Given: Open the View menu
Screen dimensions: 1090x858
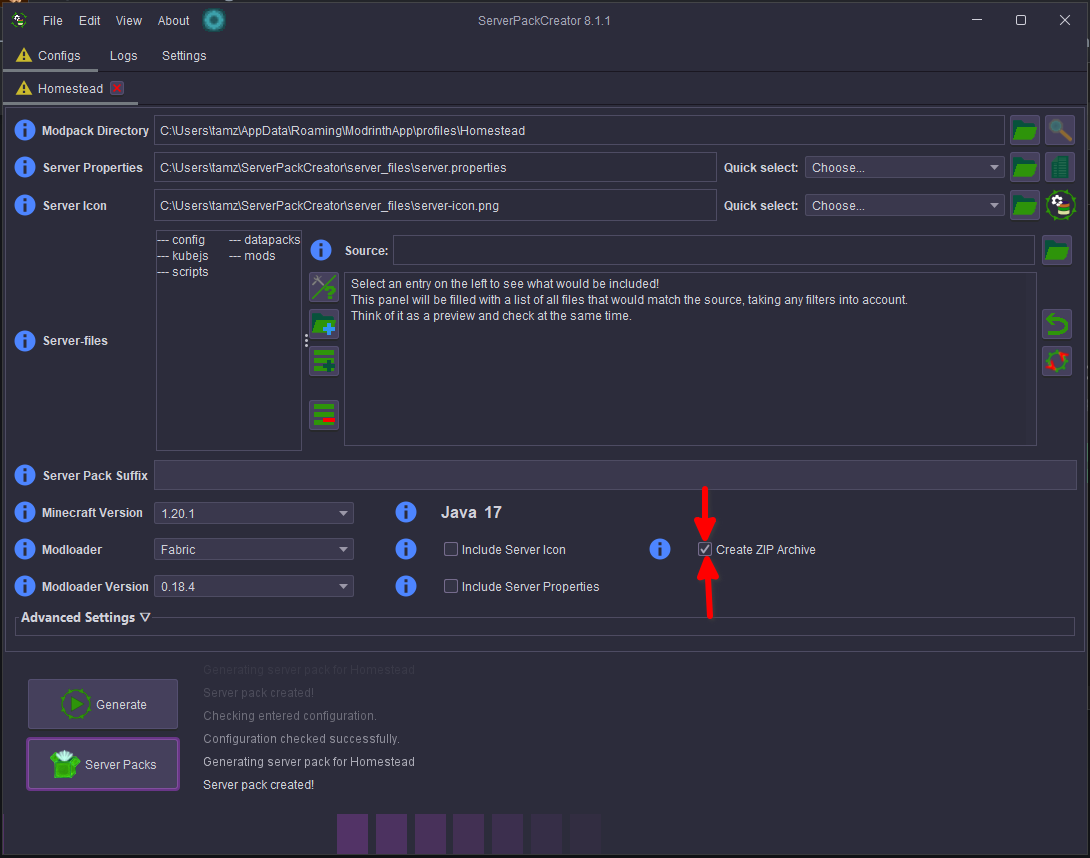Looking at the screenshot, I should (x=129, y=21).
